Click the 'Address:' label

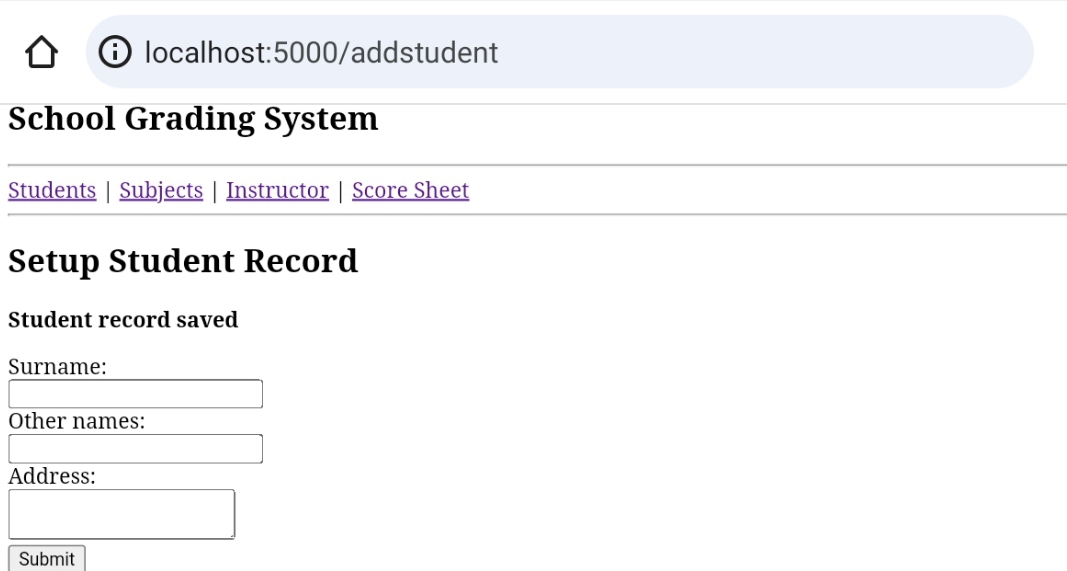(x=52, y=476)
